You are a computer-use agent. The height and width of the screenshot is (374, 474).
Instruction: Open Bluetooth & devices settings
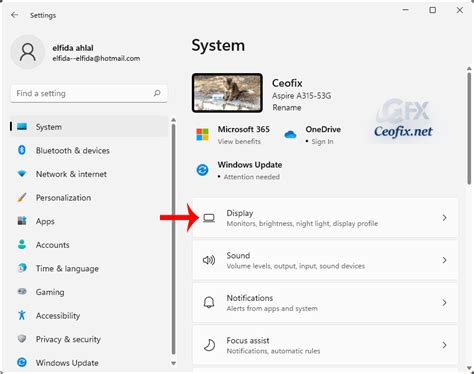[x=89, y=150]
